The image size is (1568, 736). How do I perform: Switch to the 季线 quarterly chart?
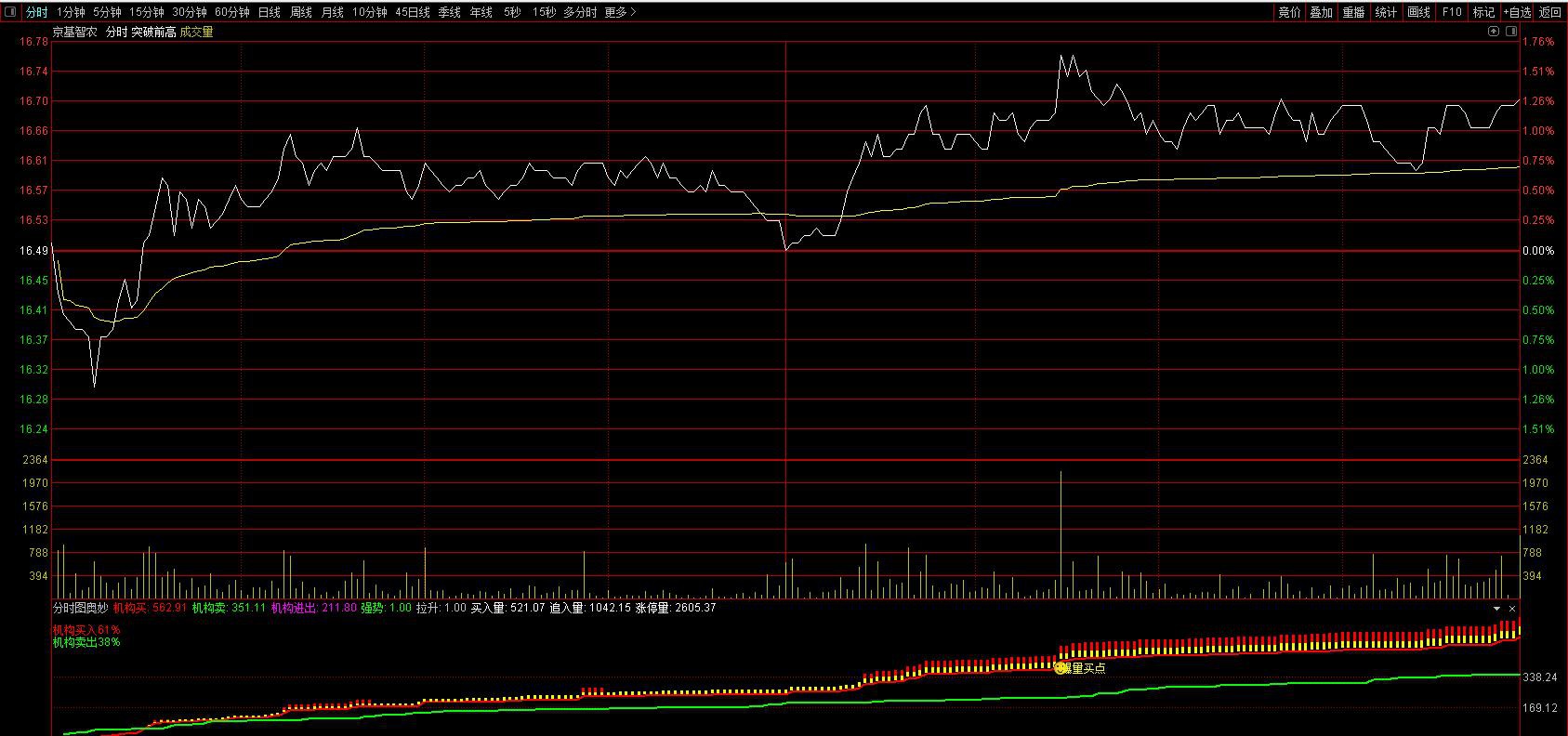coord(449,12)
